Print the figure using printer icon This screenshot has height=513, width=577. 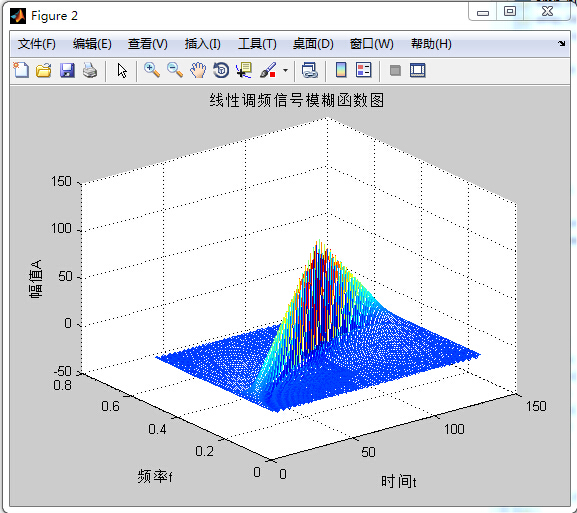click(x=90, y=70)
